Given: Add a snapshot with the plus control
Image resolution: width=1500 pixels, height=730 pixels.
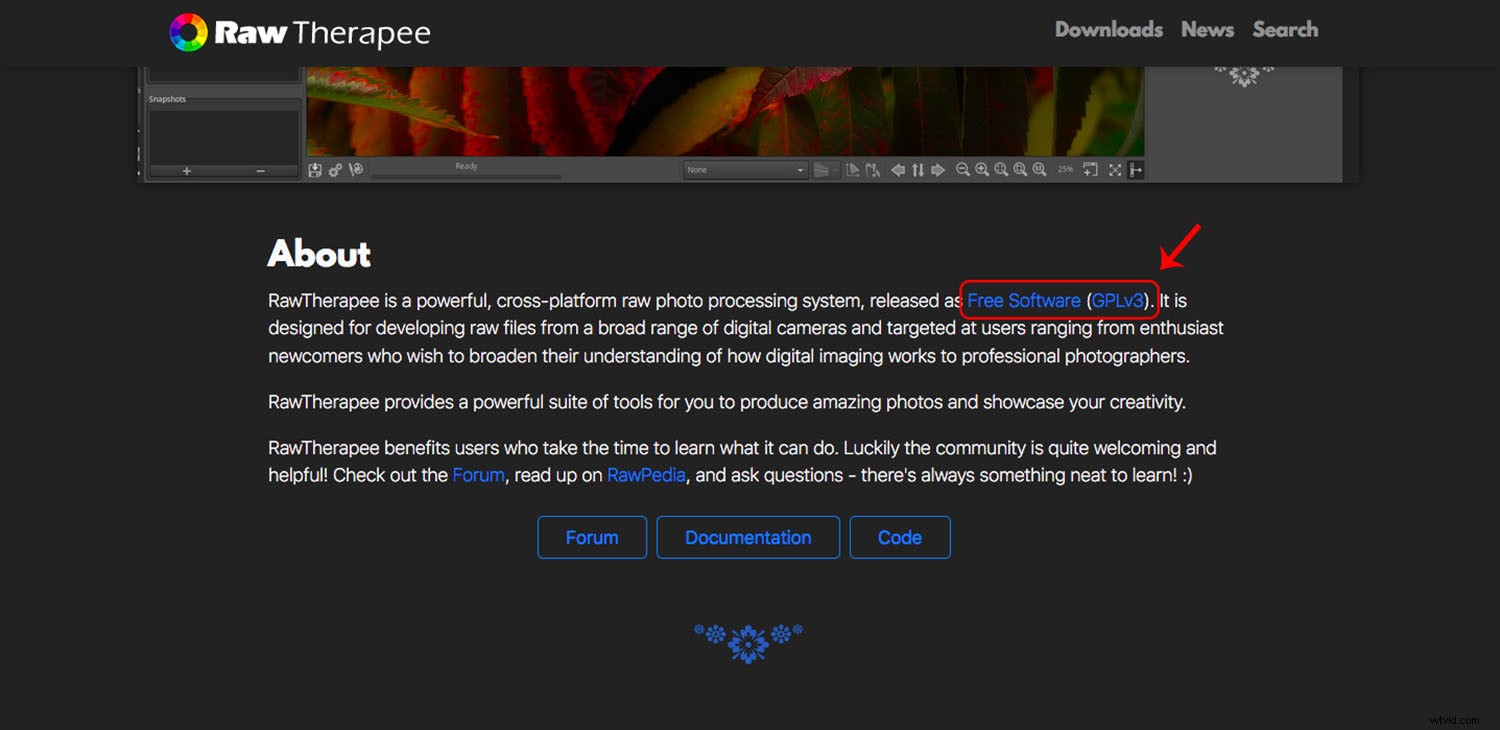Looking at the screenshot, I should click(186, 171).
